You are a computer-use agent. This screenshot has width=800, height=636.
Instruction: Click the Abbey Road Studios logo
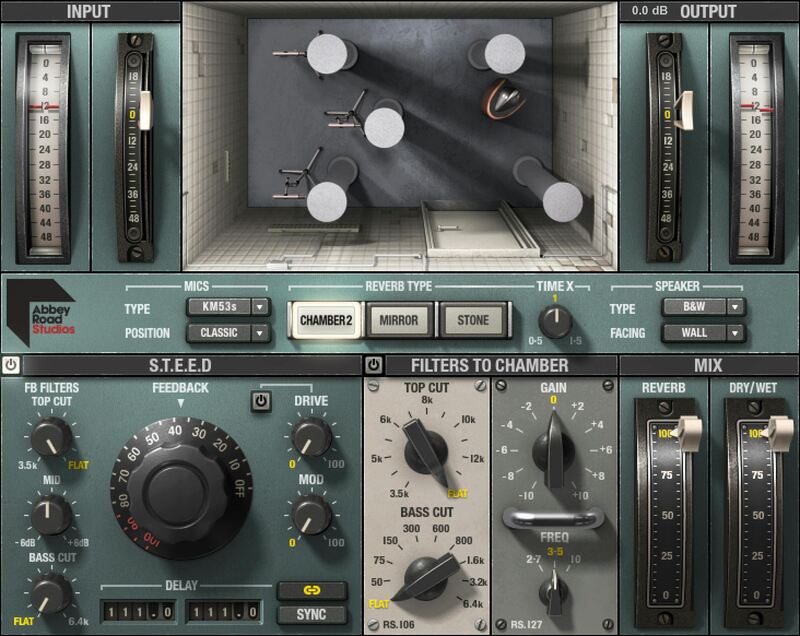pyautogui.click(x=40, y=309)
